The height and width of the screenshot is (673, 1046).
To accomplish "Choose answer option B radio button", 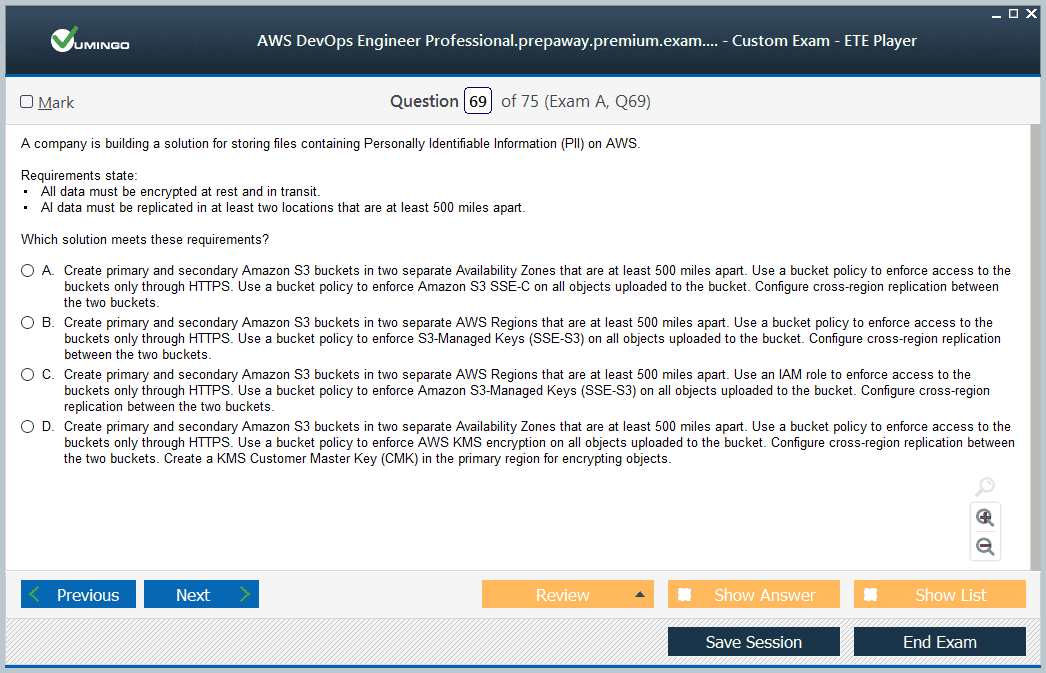I will 27,323.
